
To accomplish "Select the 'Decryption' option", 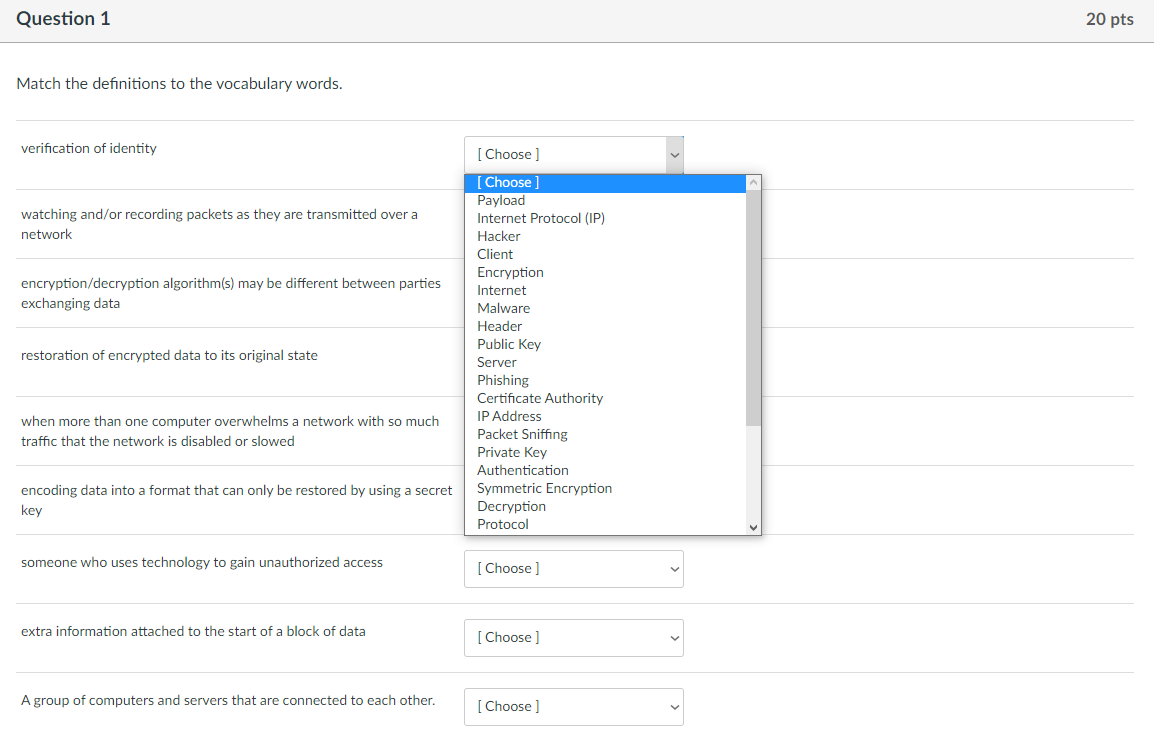I will click(x=605, y=507).
